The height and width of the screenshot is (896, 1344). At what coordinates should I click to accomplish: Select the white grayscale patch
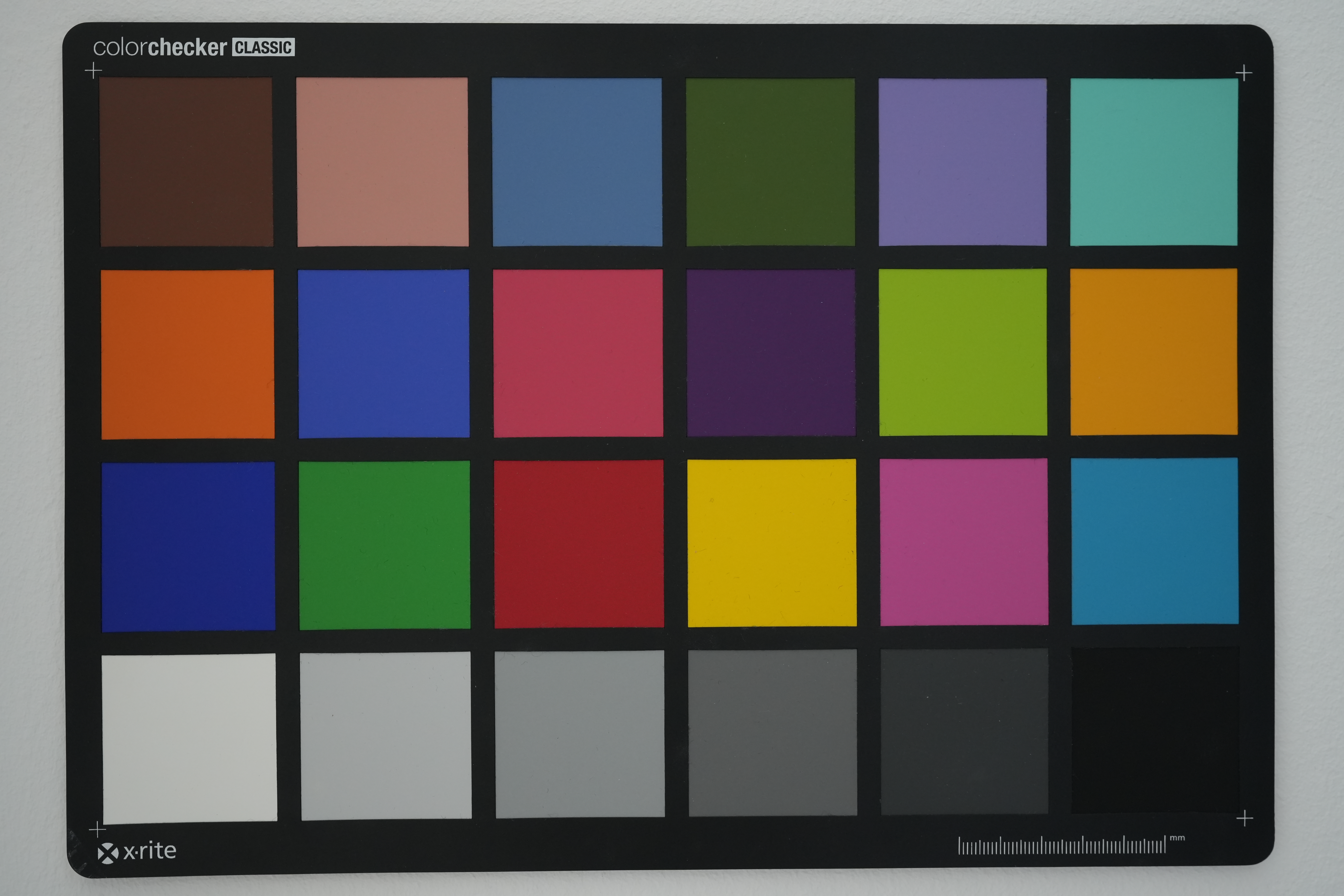[x=189, y=738]
